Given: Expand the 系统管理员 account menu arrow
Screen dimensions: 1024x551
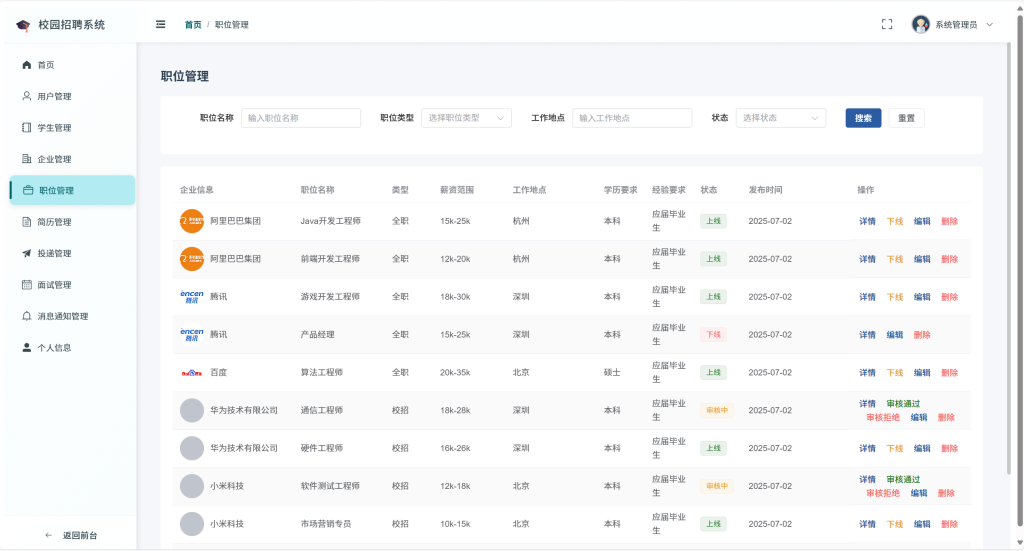Looking at the screenshot, I should click(x=989, y=25).
